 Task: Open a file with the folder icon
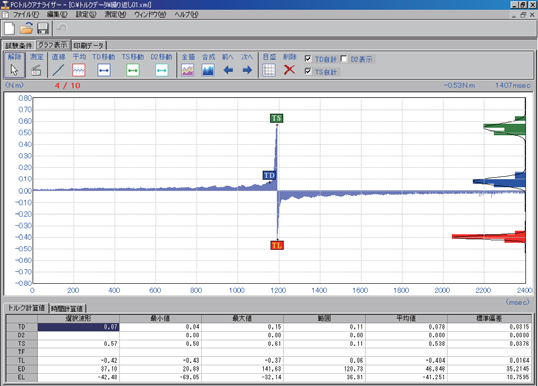[26, 28]
